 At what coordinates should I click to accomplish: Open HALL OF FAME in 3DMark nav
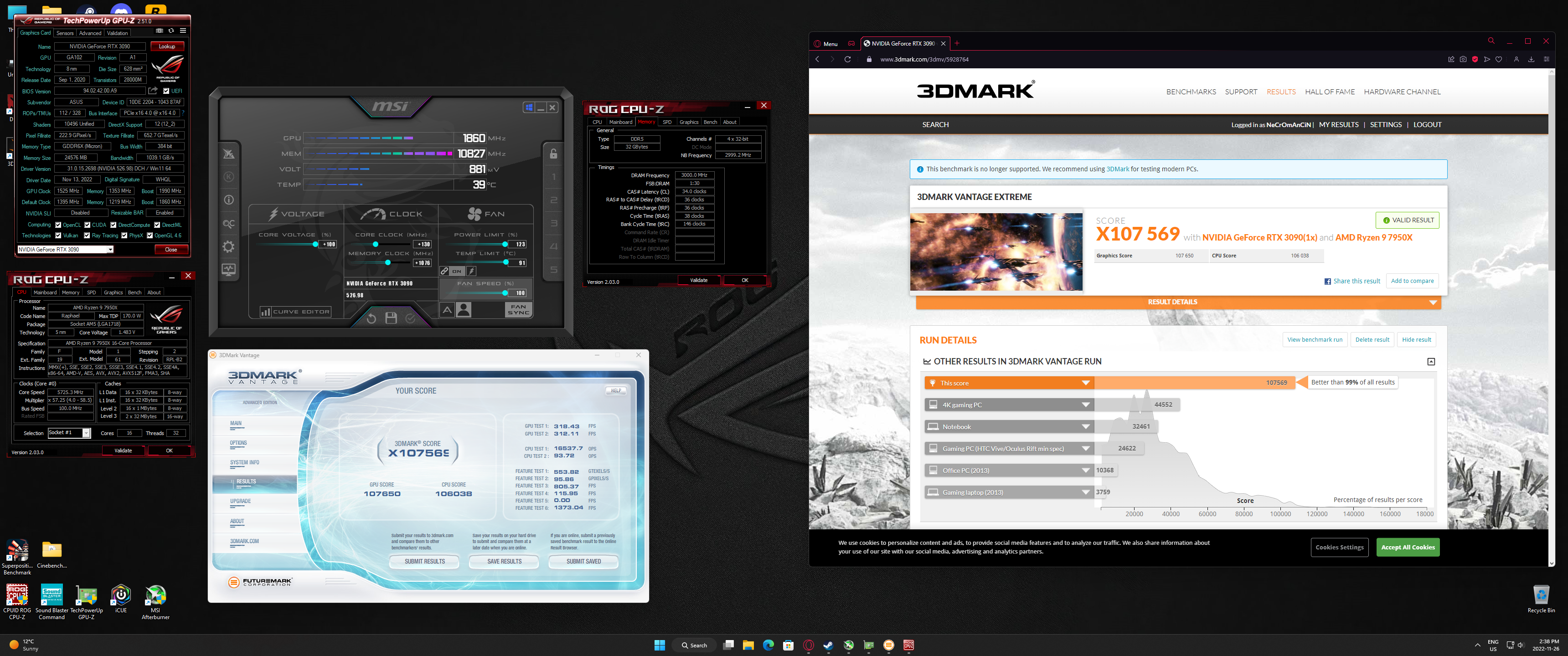point(1330,92)
